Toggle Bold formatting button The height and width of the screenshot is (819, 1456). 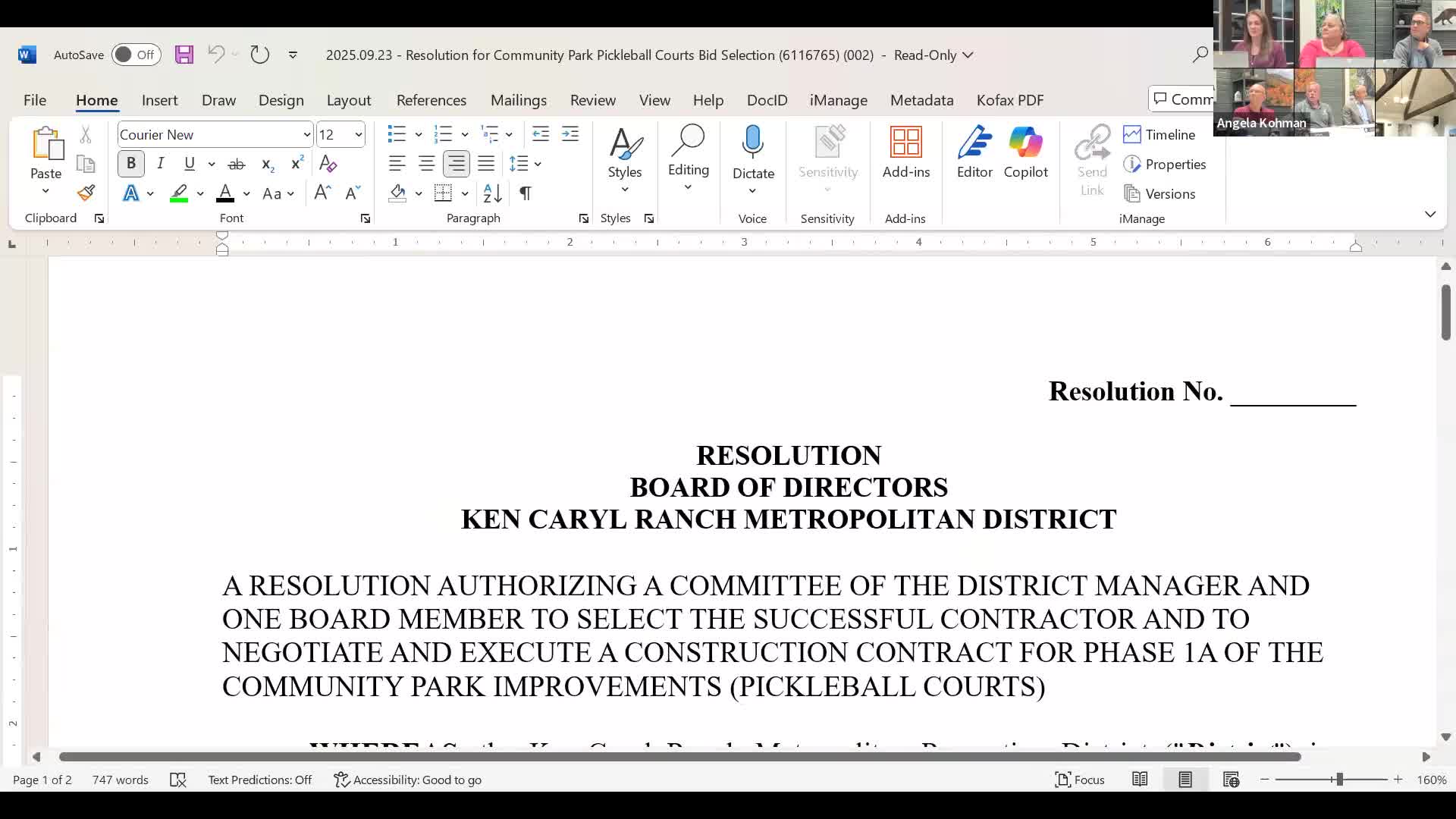(130, 164)
